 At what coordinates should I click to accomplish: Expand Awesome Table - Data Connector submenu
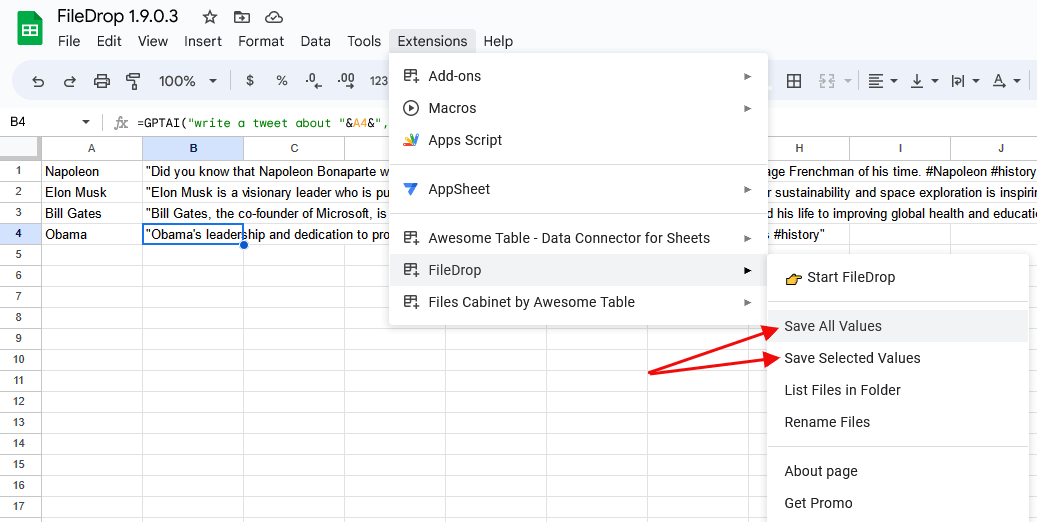pyautogui.click(x=578, y=238)
